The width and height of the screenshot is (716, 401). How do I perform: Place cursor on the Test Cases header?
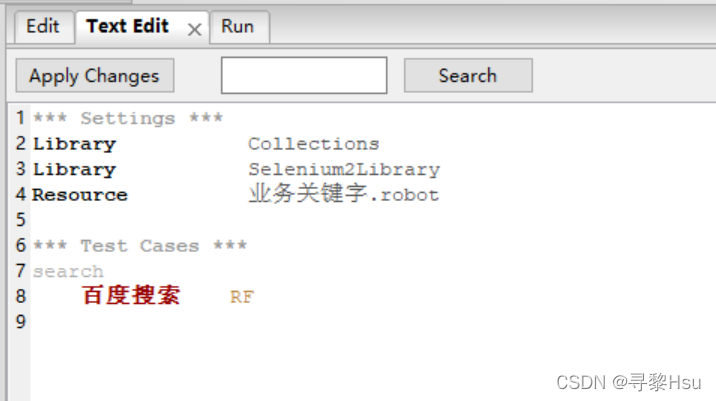(x=140, y=246)
